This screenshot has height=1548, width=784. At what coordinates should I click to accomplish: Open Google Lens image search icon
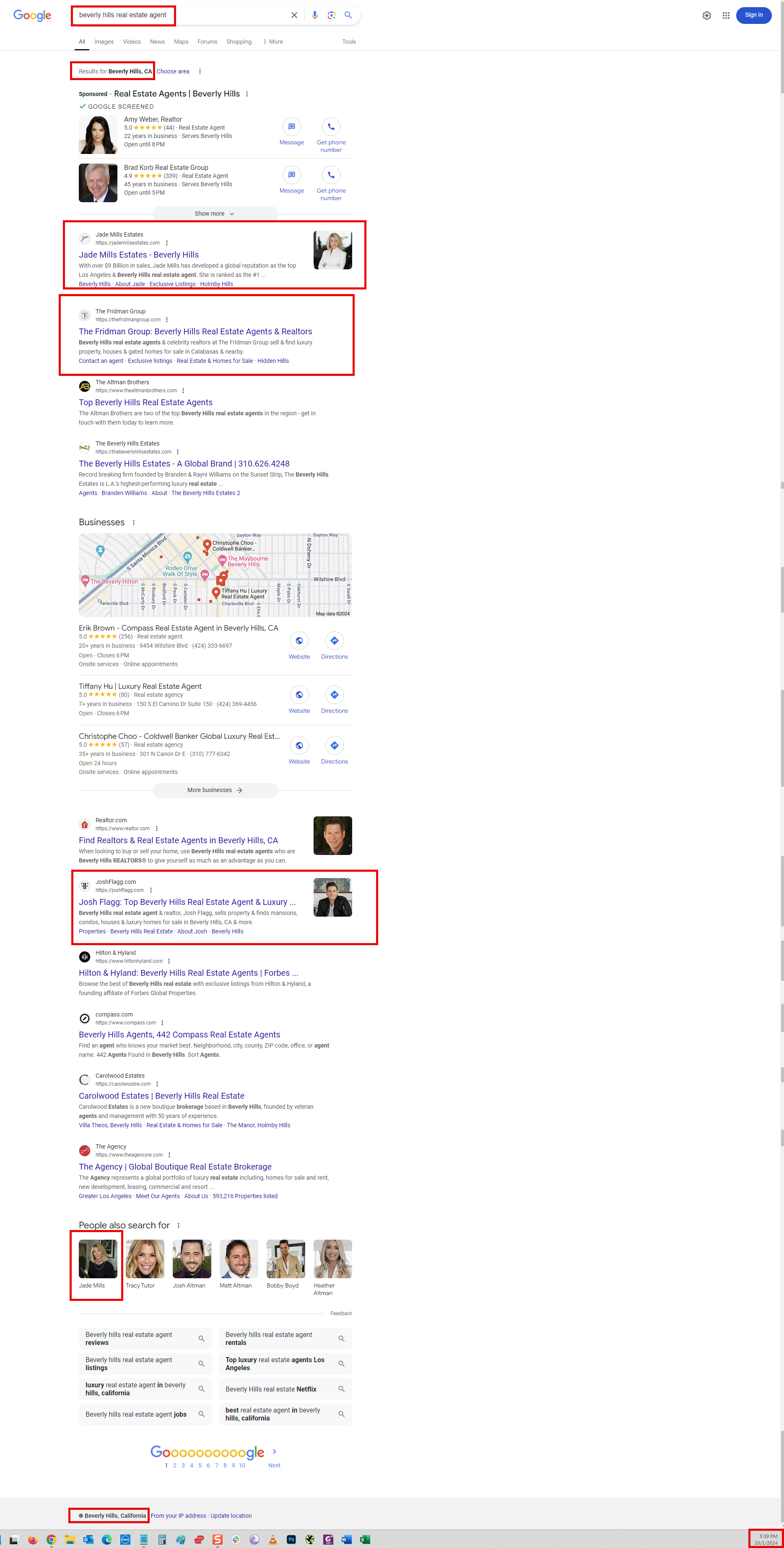click(x=331, y=15)
